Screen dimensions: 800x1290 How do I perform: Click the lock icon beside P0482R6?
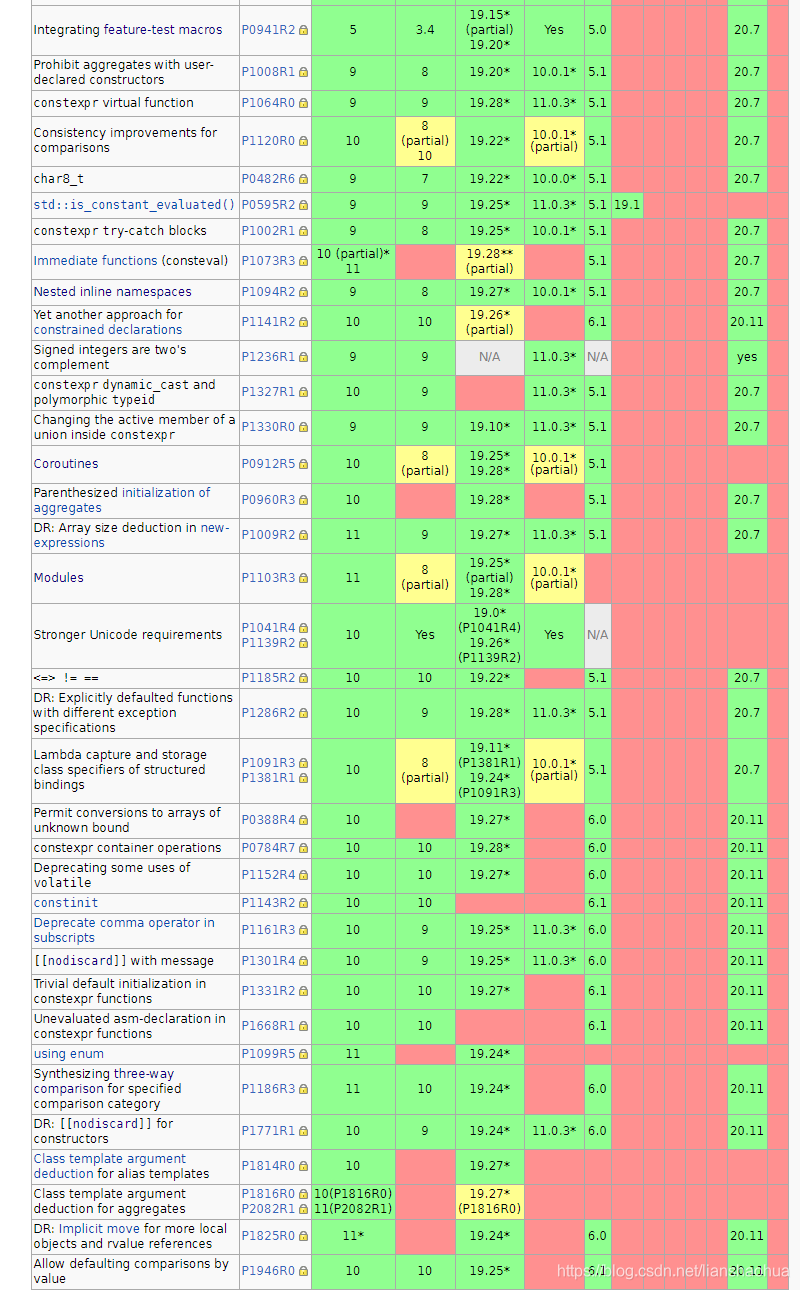point(303,179)
